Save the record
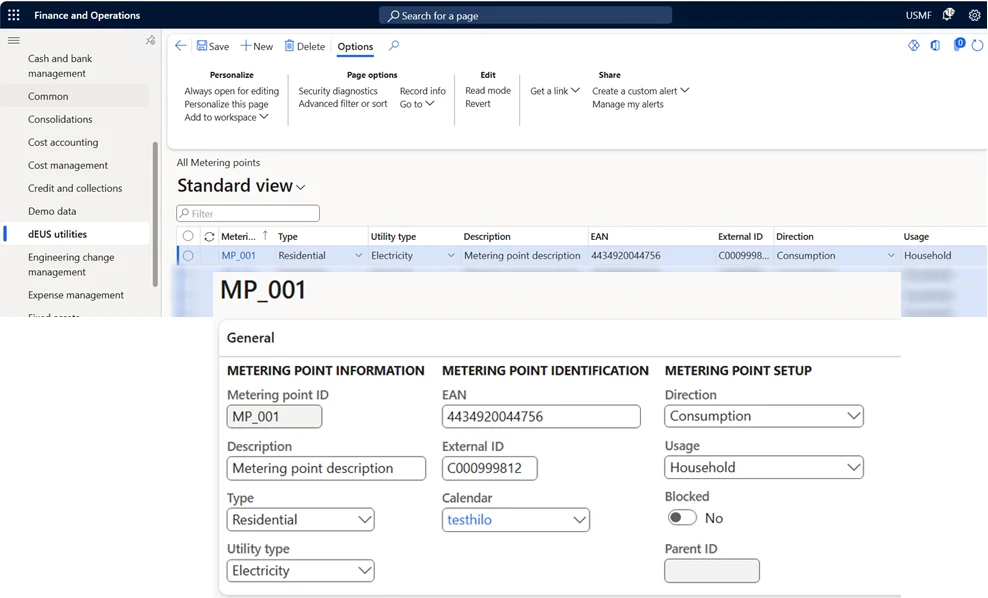Viewport: 988px width, 598px height. point(213,46)
